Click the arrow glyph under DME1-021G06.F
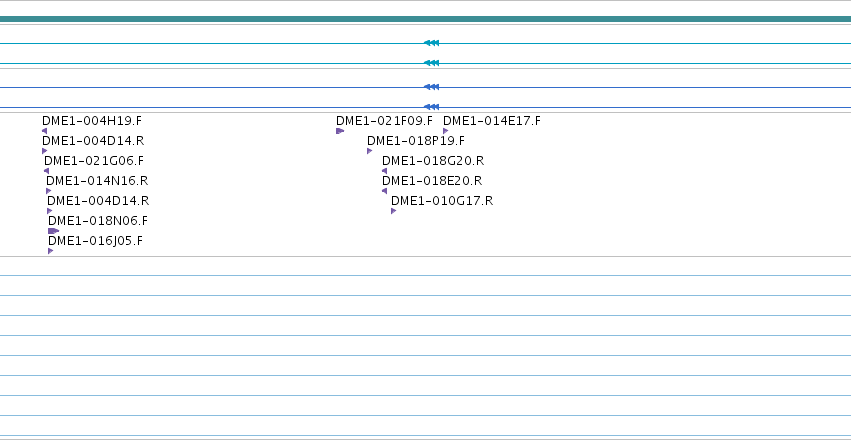Screen dimensions: 851x440 pyautogui.click(x=46, y=171)
